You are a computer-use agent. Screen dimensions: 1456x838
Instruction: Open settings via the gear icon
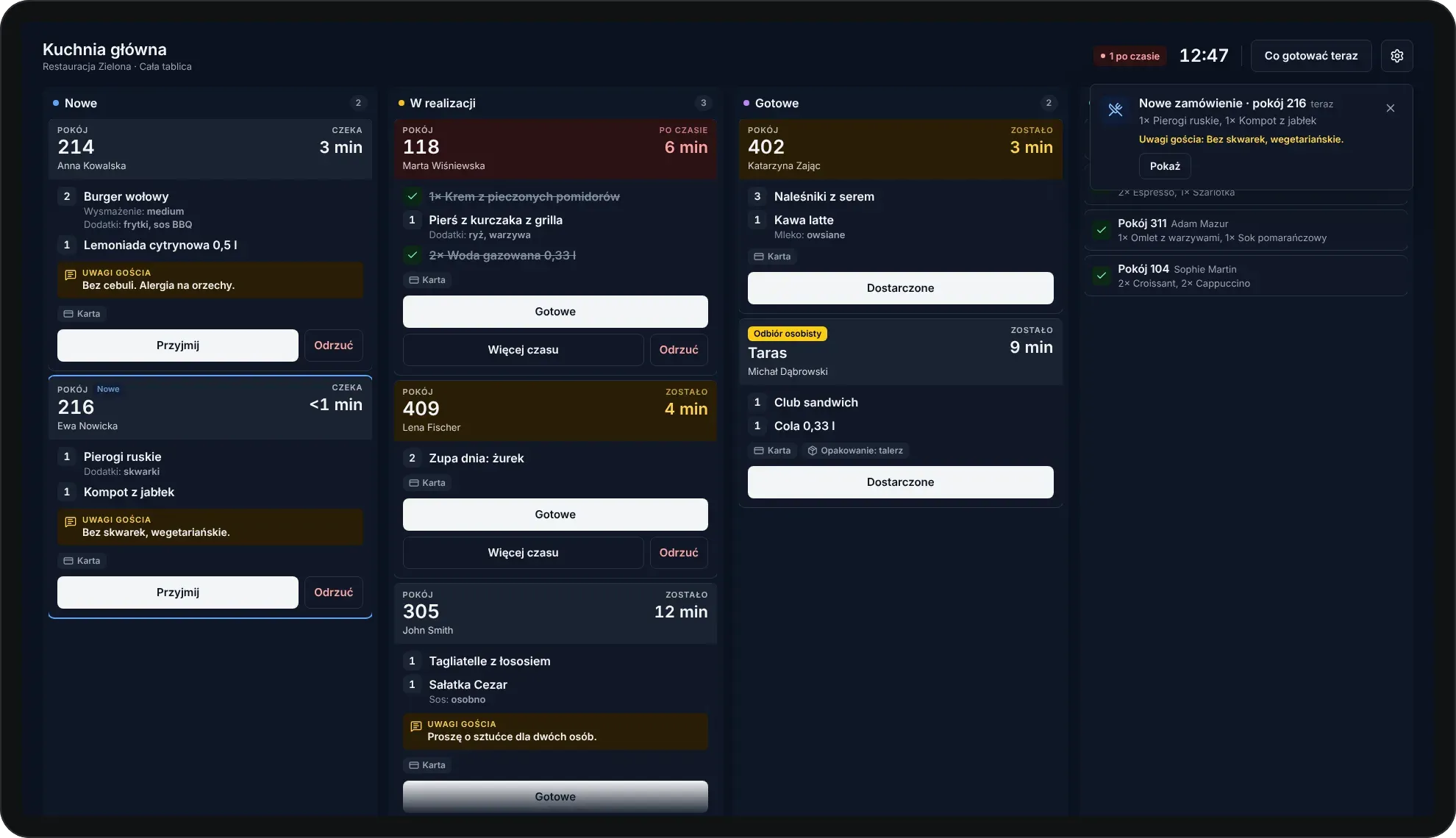coord(1396,56)
